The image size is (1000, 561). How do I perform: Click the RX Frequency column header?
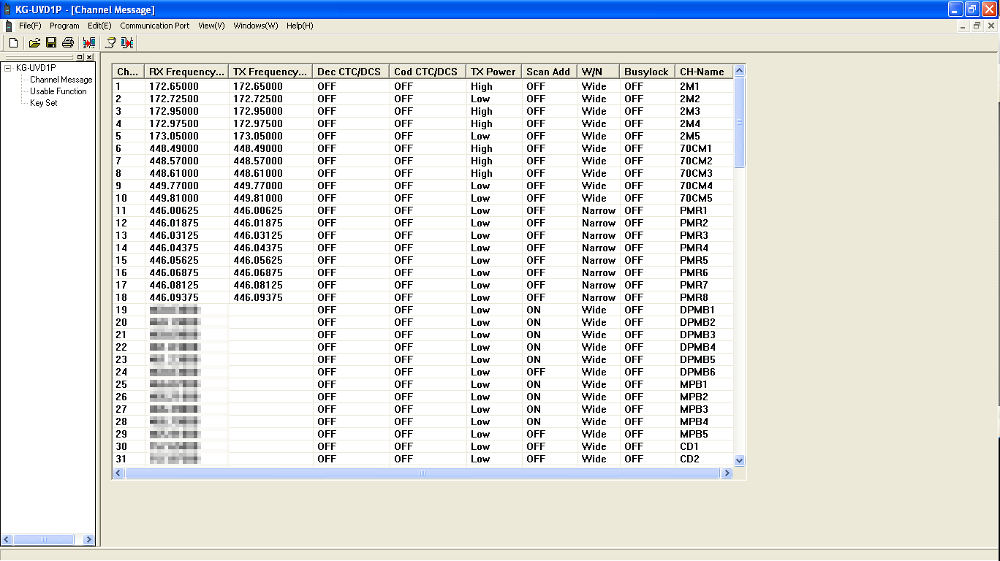(186, 71)
